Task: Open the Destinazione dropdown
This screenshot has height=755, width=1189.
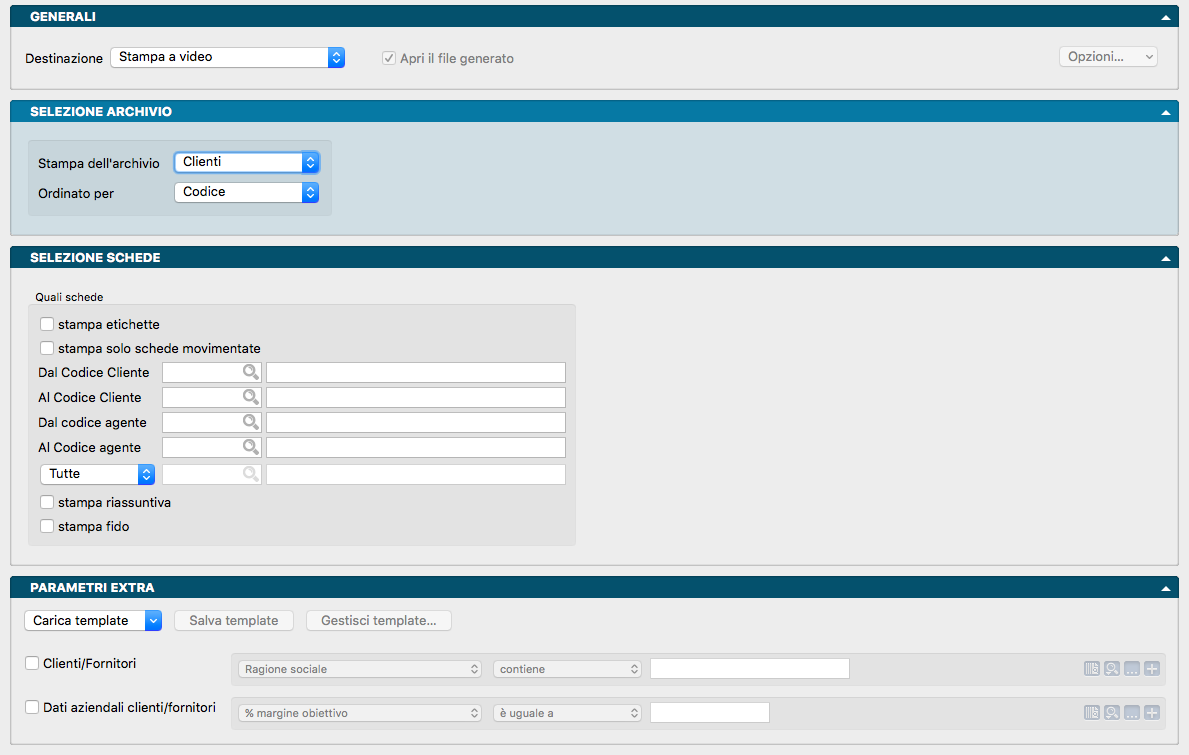Action: [227, 58]
